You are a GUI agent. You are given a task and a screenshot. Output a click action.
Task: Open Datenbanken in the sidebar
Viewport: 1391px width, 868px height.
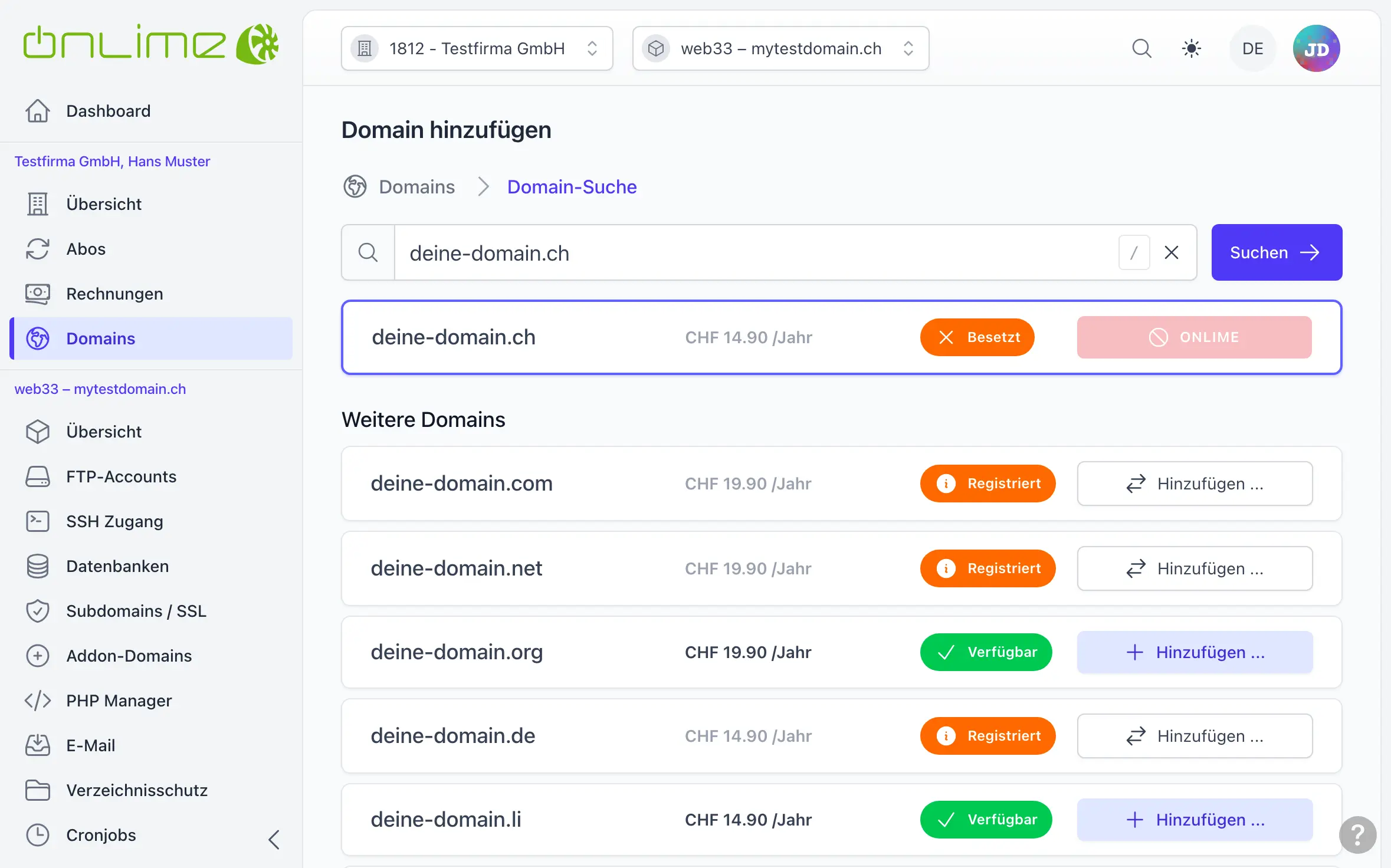(x=151, y=566)
